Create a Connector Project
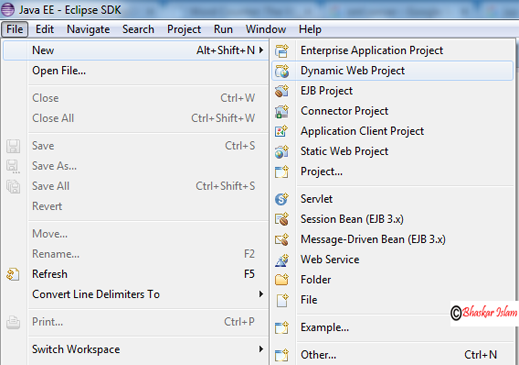The height and width of the screenshot is (365, 519). [x=392, y=111]
